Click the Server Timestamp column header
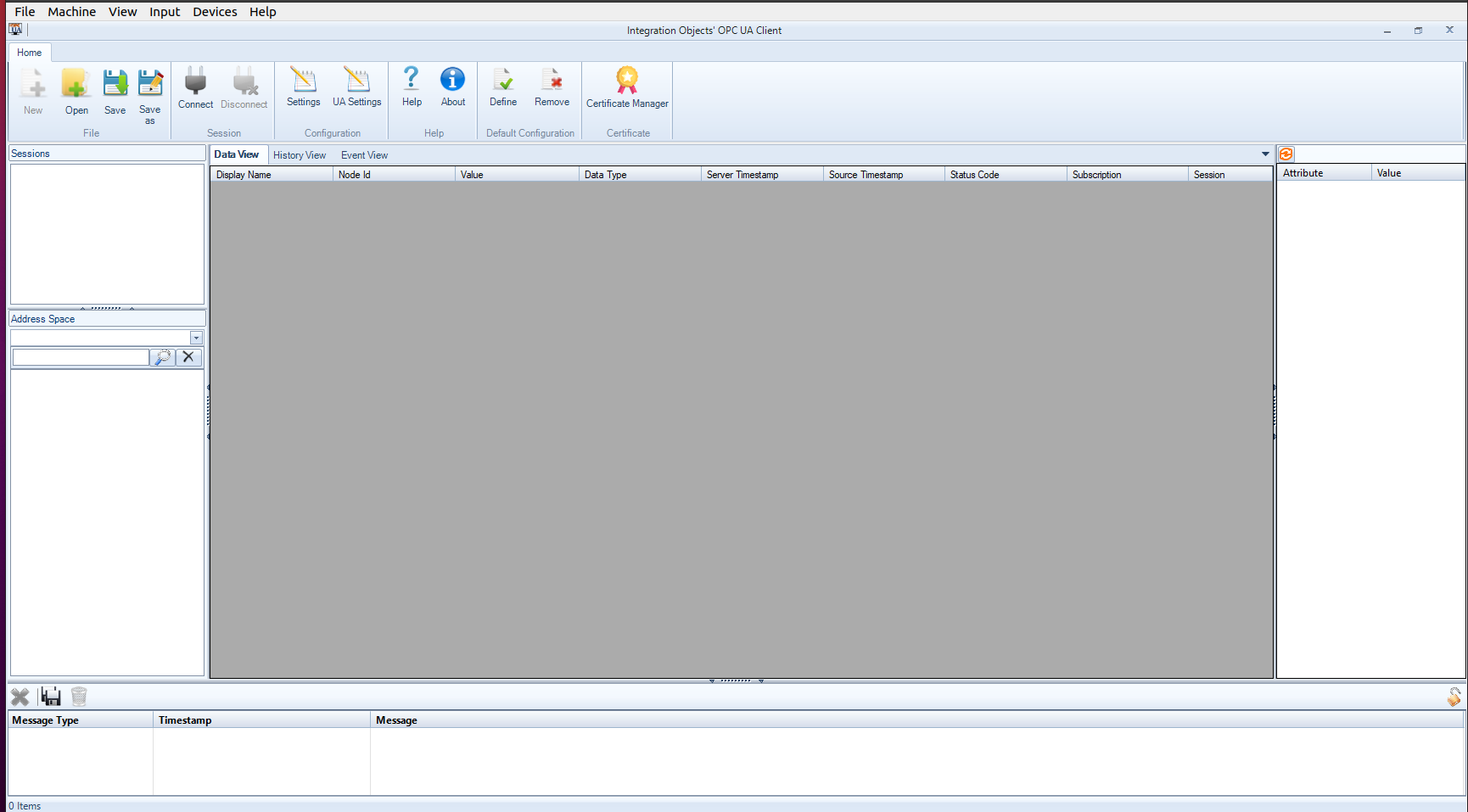This screenshot has height=812, width=1468. point(762,175)
